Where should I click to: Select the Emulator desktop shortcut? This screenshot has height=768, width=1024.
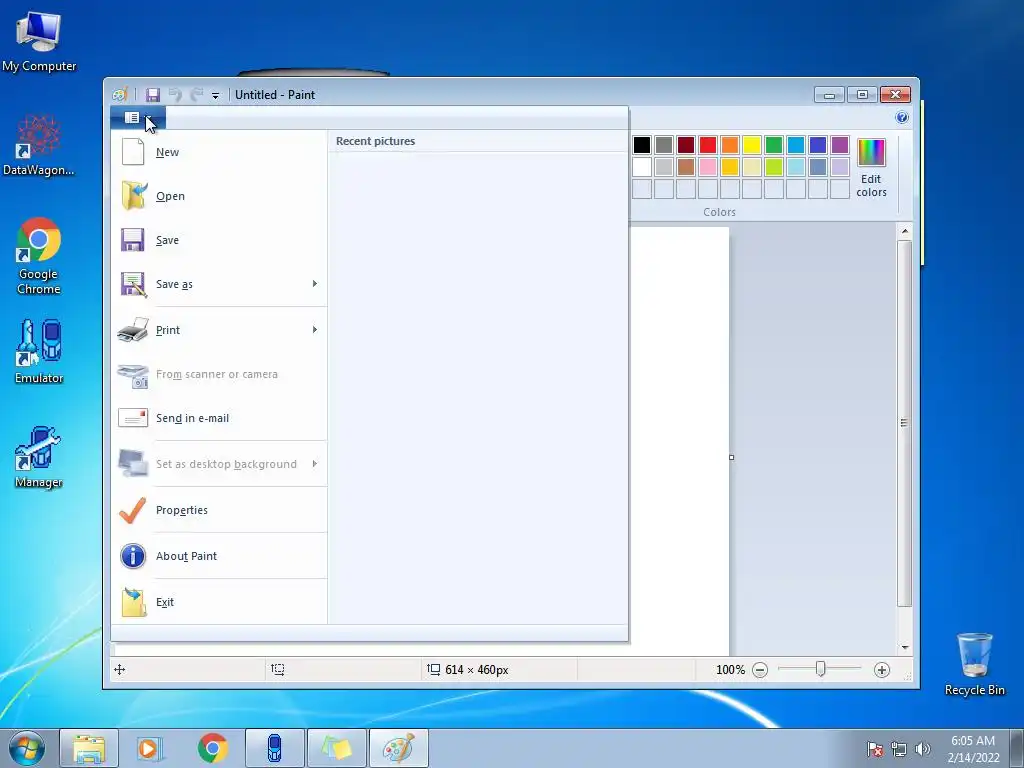39,351
